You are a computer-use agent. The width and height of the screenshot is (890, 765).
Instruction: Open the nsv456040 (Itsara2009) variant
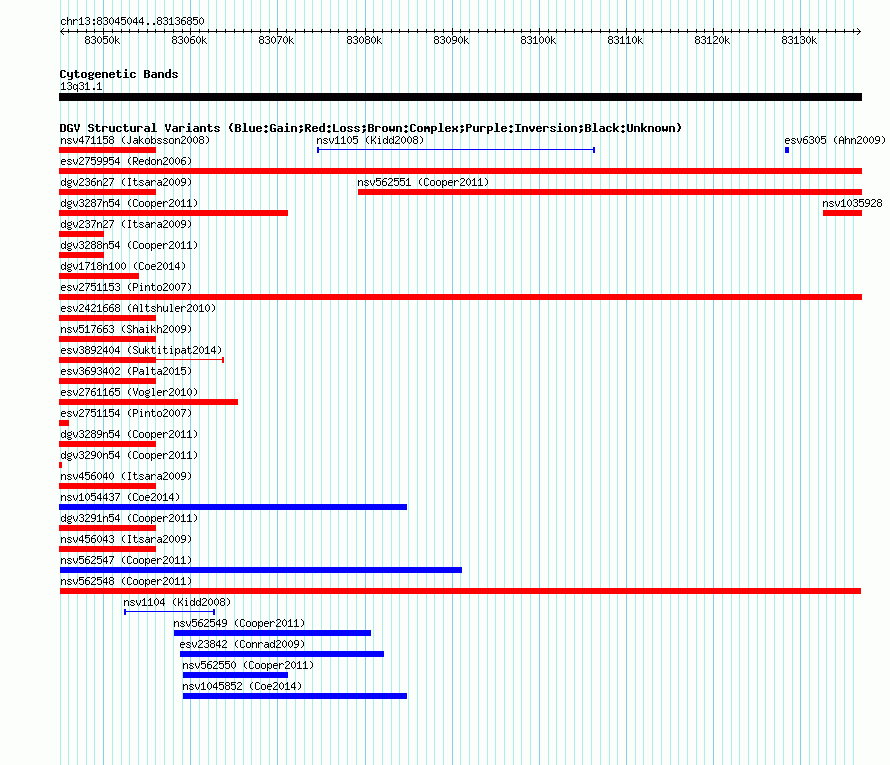[126, 476]
